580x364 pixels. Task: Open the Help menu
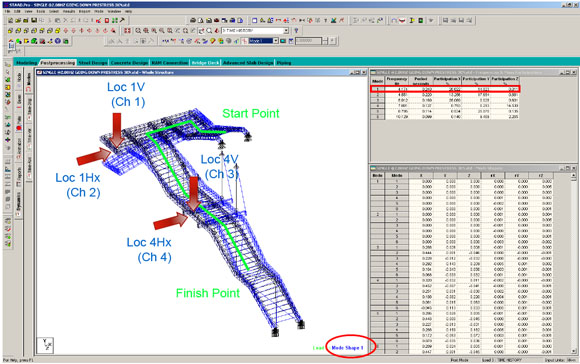coord(128,11)
